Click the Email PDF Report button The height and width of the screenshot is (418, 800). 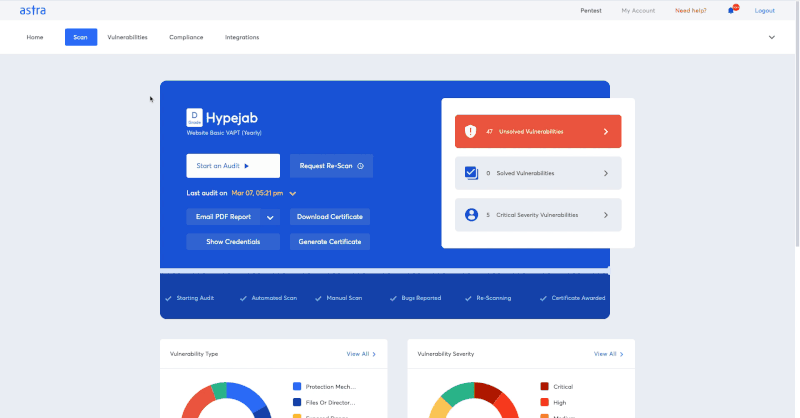point(223,217)
